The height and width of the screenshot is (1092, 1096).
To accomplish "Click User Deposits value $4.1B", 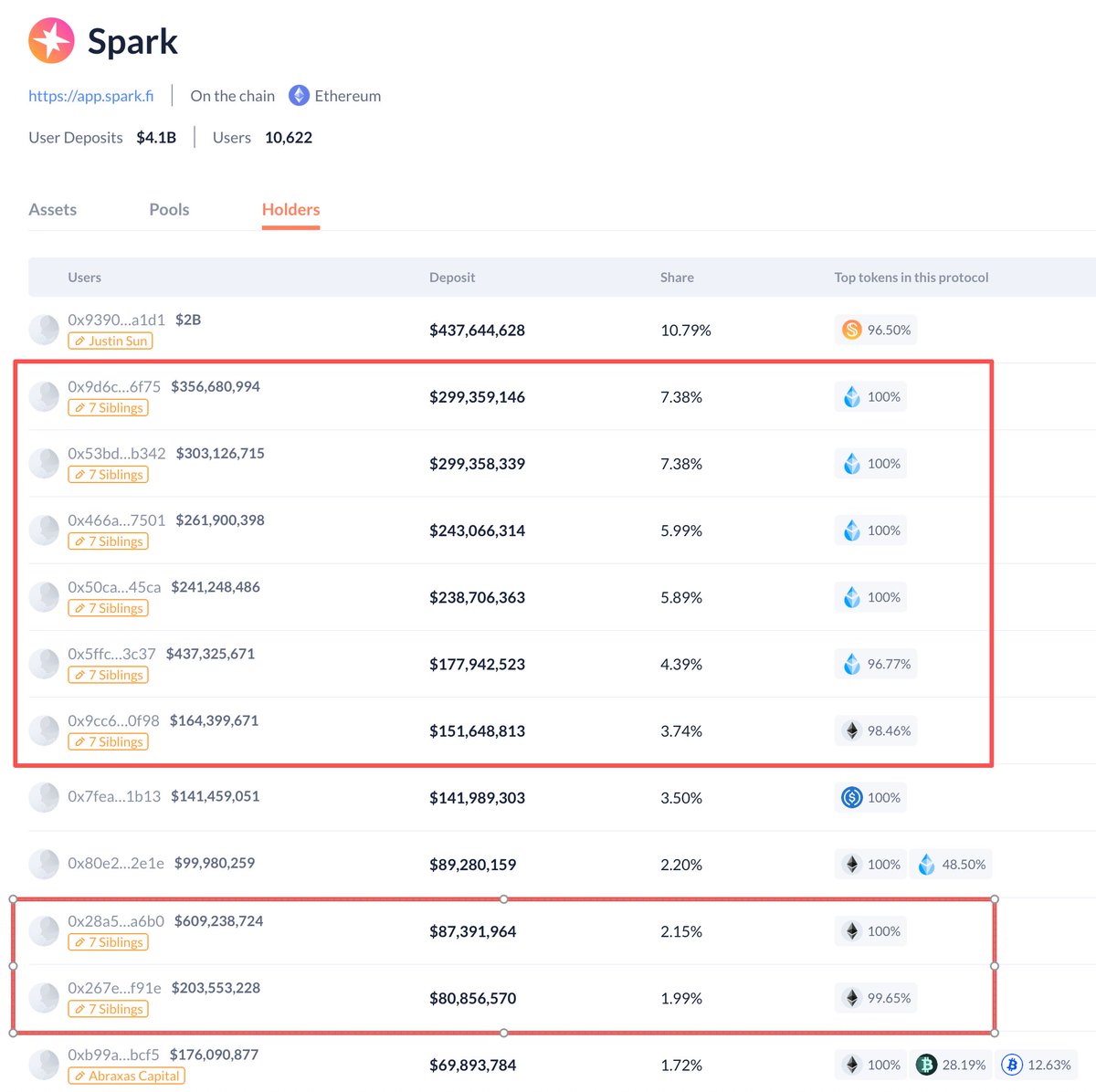I will [x=156, y=137].
